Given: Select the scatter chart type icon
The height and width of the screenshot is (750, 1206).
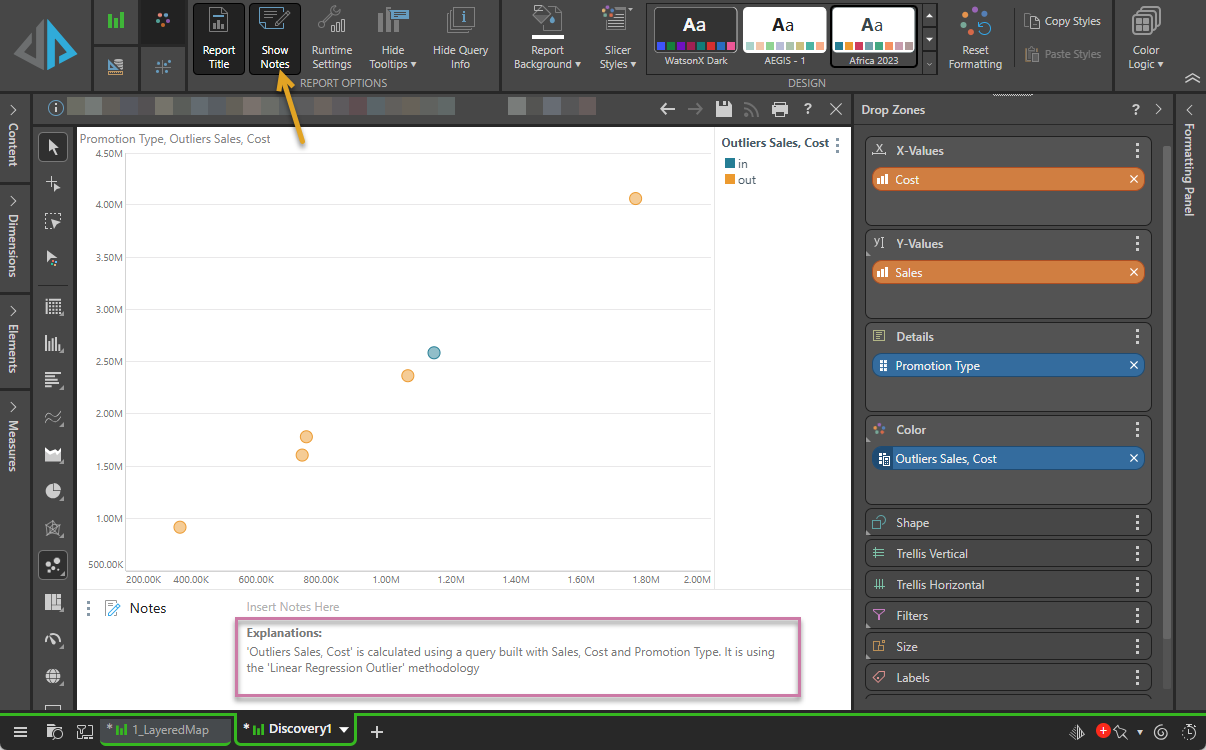Looking at the screenshot, I should pyautogui.click(x=53, y=565).
